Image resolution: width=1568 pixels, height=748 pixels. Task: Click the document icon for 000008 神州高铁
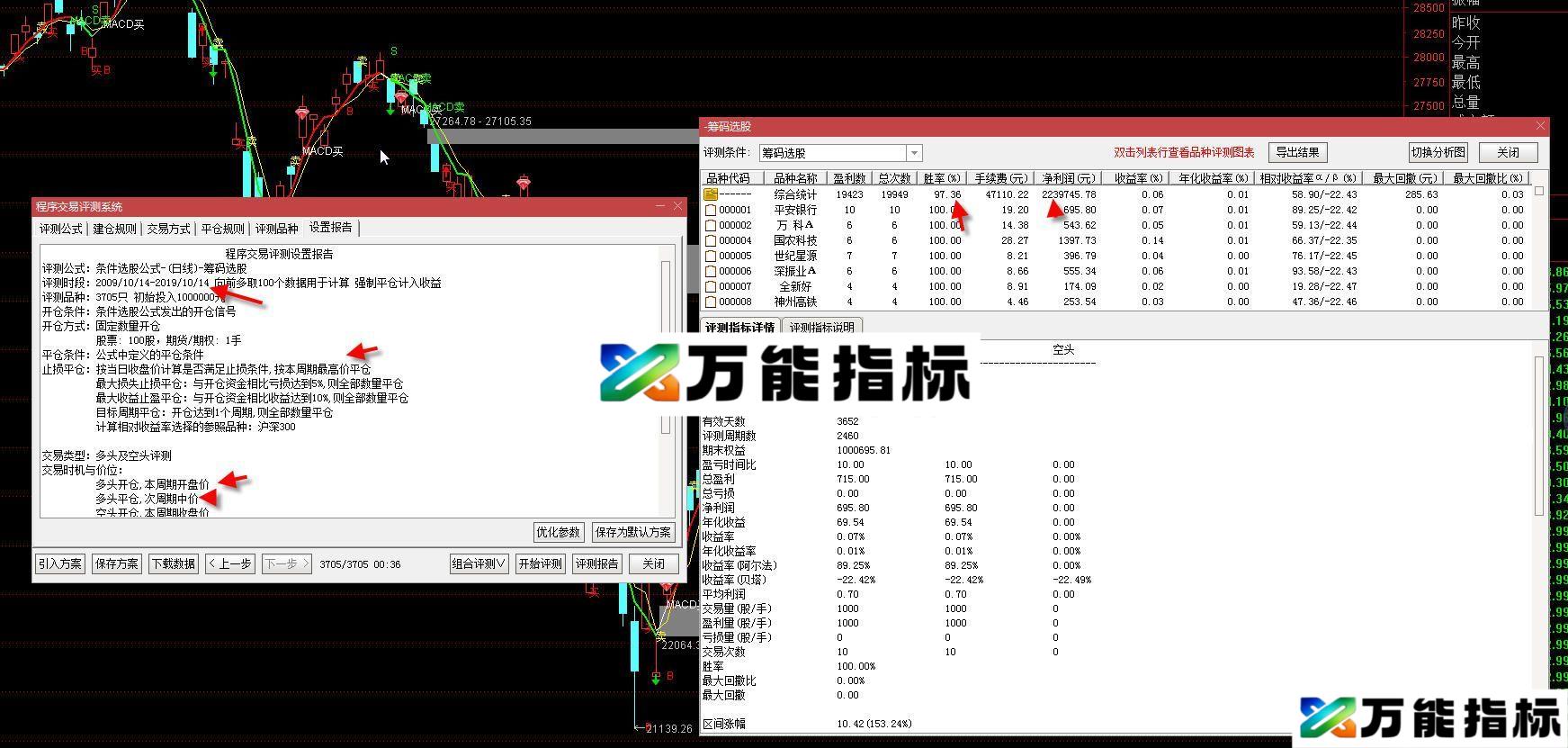pyautogui.click(x=711, y=302)
